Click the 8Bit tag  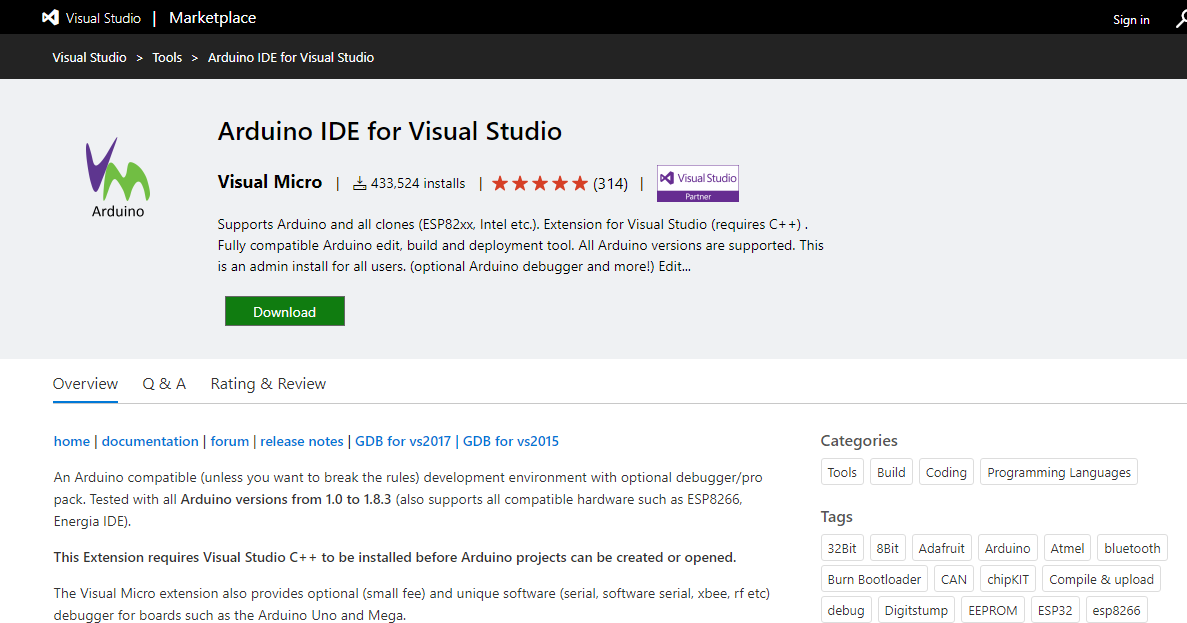click(x=887, y=548)
